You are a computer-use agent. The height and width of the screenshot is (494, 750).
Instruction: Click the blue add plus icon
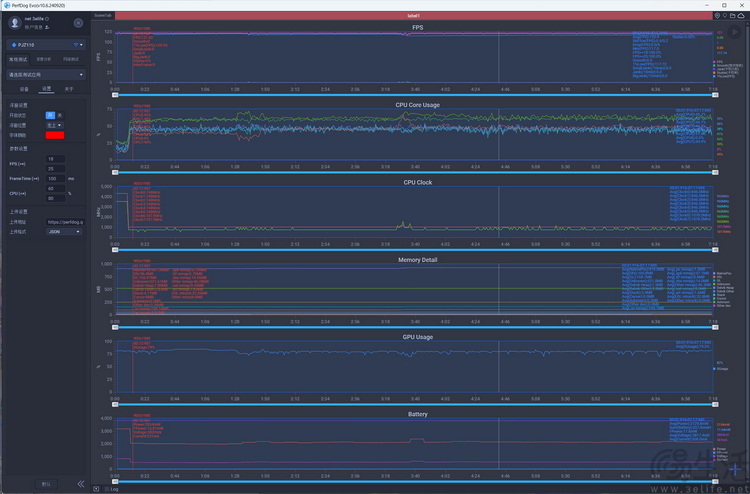(735, 469)
